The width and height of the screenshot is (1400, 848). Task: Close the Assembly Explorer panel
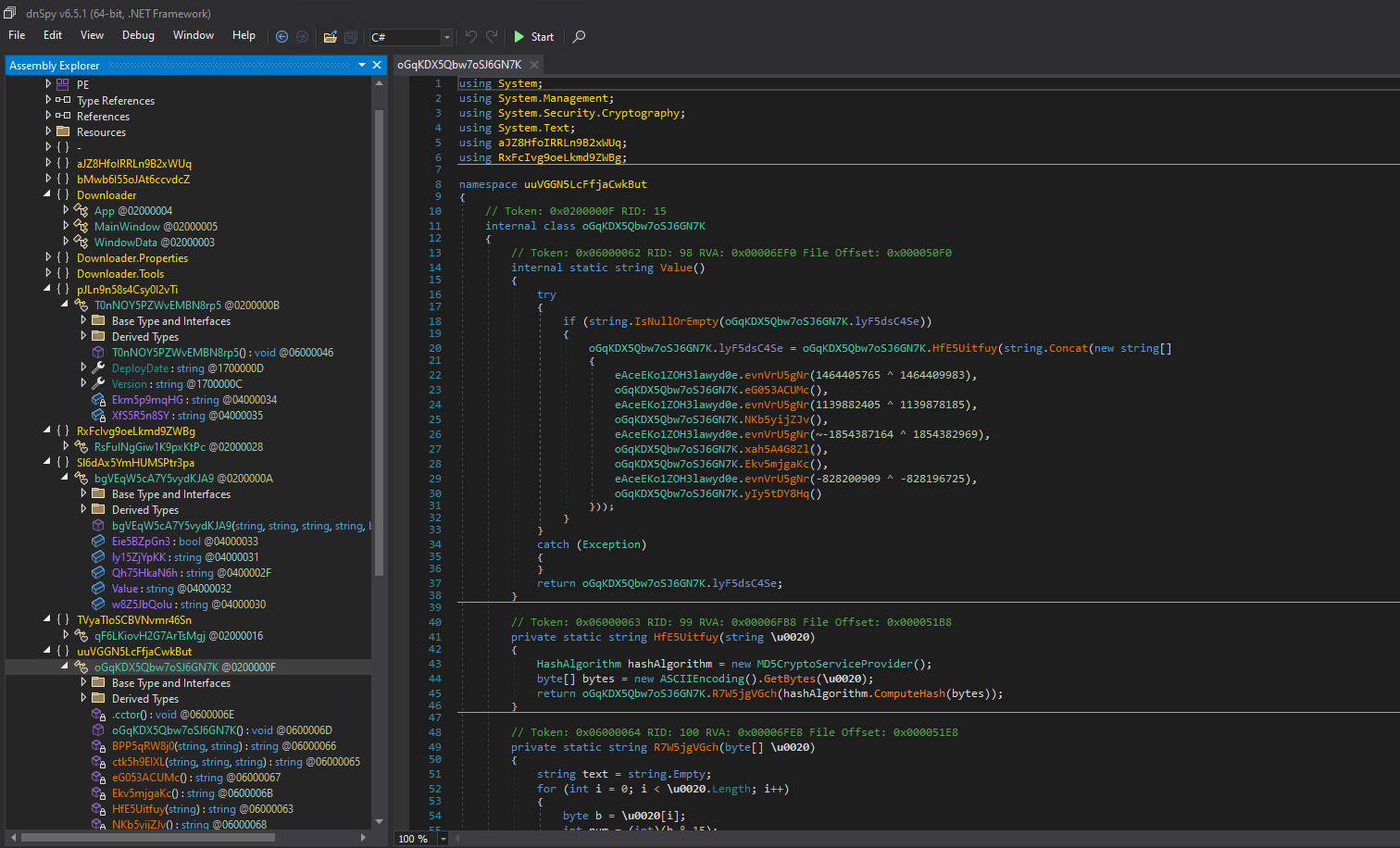377,65
